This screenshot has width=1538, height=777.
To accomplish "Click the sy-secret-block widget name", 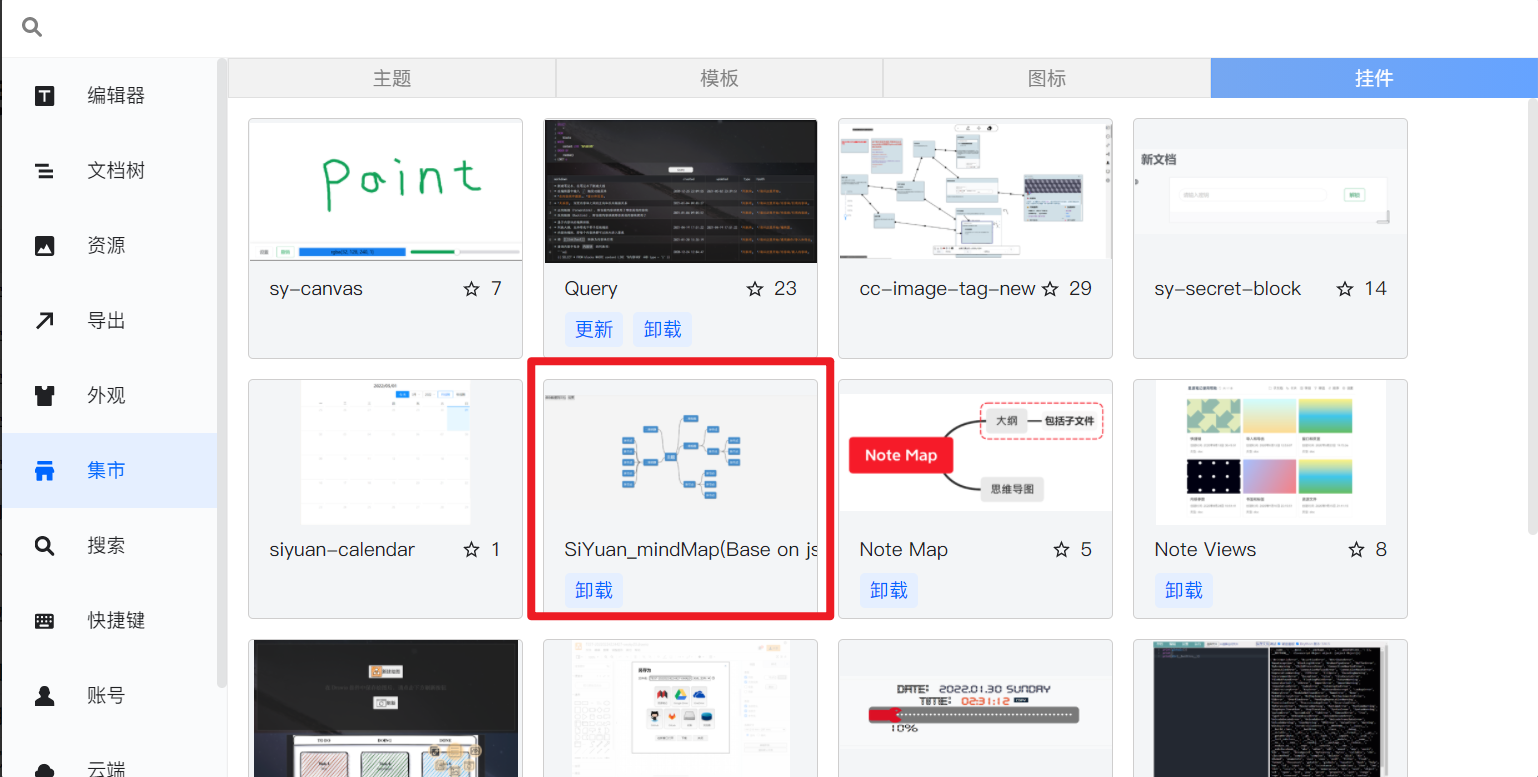I will 1227,289.
